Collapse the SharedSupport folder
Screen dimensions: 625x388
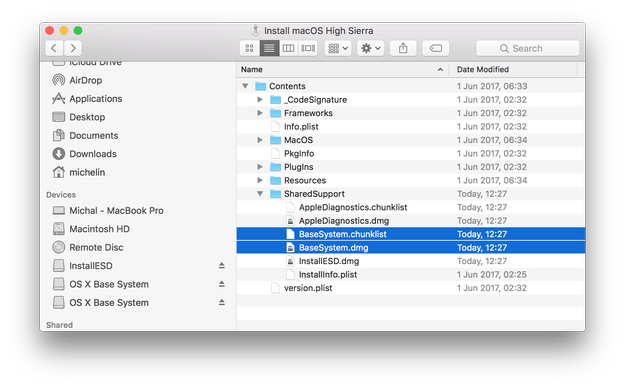tap(260, 193)
